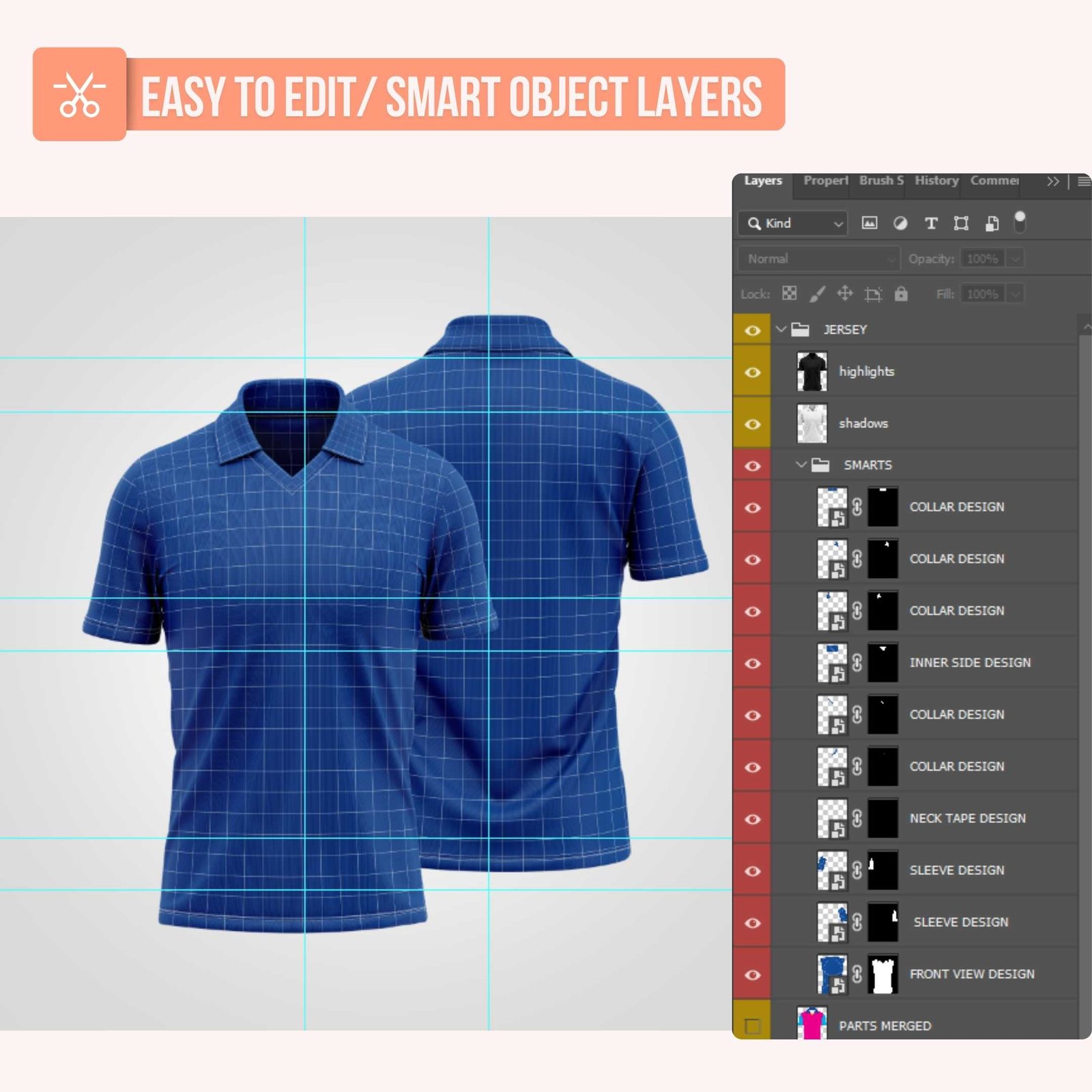This screenshot has width=1092, height=1092.
Task: Select the SLEEVE DESIGN layer above FRONT VIEW DESIGN
Action: point(961,922)
